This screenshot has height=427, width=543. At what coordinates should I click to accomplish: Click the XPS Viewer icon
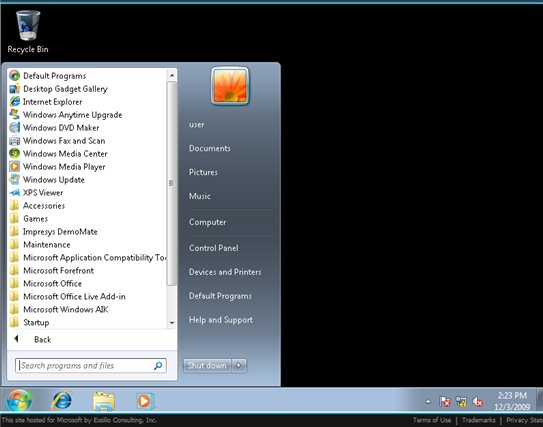tap(15, 193)
